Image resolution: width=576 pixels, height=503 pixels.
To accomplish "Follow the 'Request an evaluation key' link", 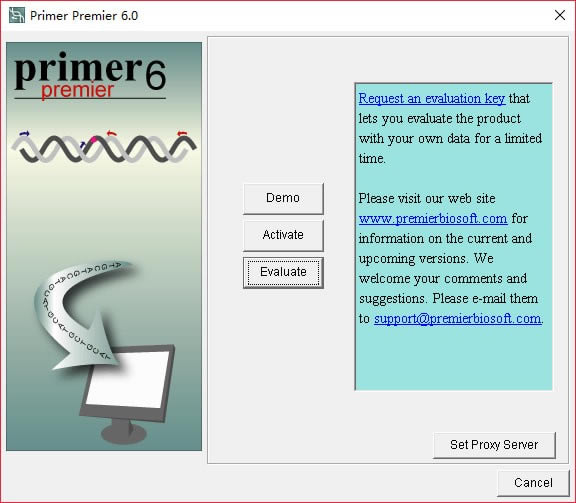I will point(432,98).
